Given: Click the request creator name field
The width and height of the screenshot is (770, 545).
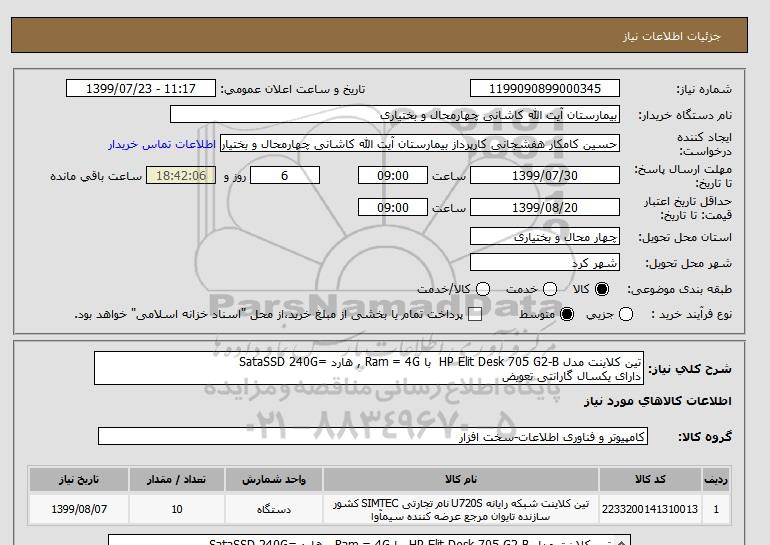Looking at the screenshot, I should tap(419, 144).
